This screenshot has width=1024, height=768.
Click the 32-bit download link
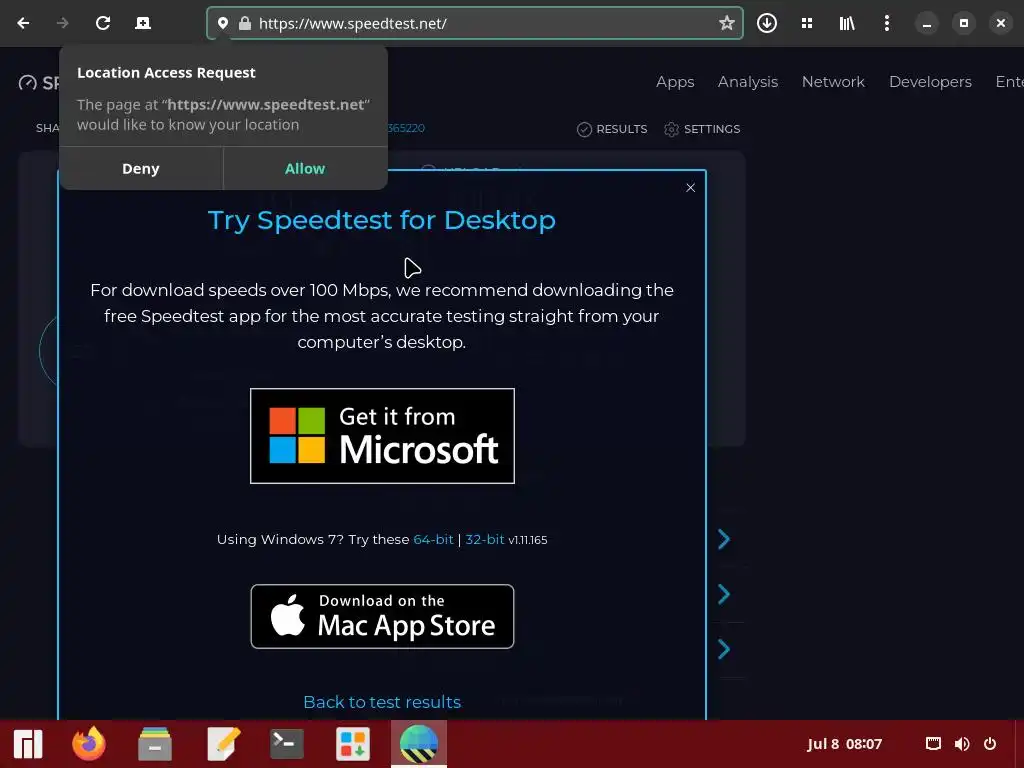click(485, 539)
